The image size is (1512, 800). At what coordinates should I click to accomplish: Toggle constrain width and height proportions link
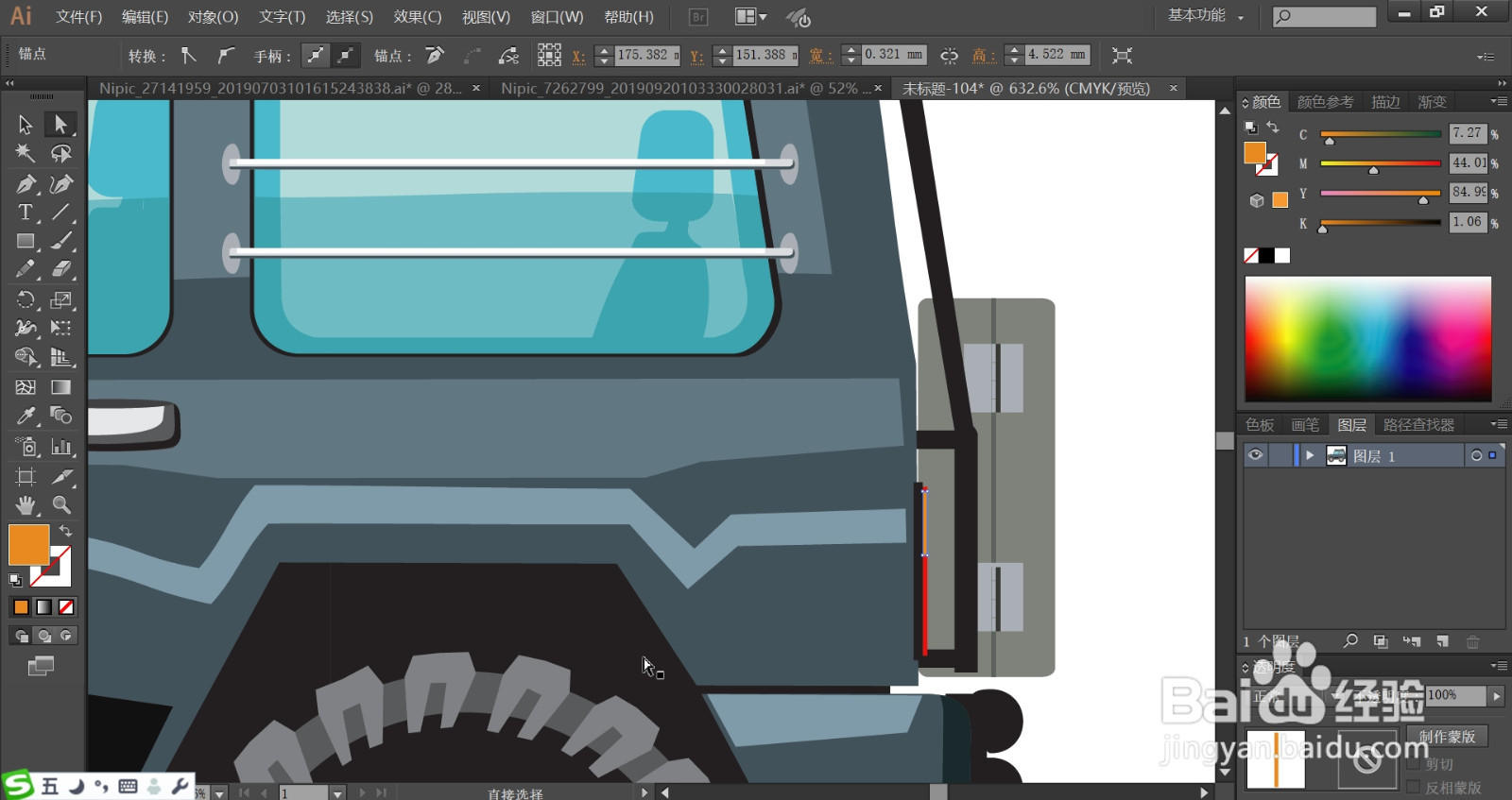pos(949,56)
